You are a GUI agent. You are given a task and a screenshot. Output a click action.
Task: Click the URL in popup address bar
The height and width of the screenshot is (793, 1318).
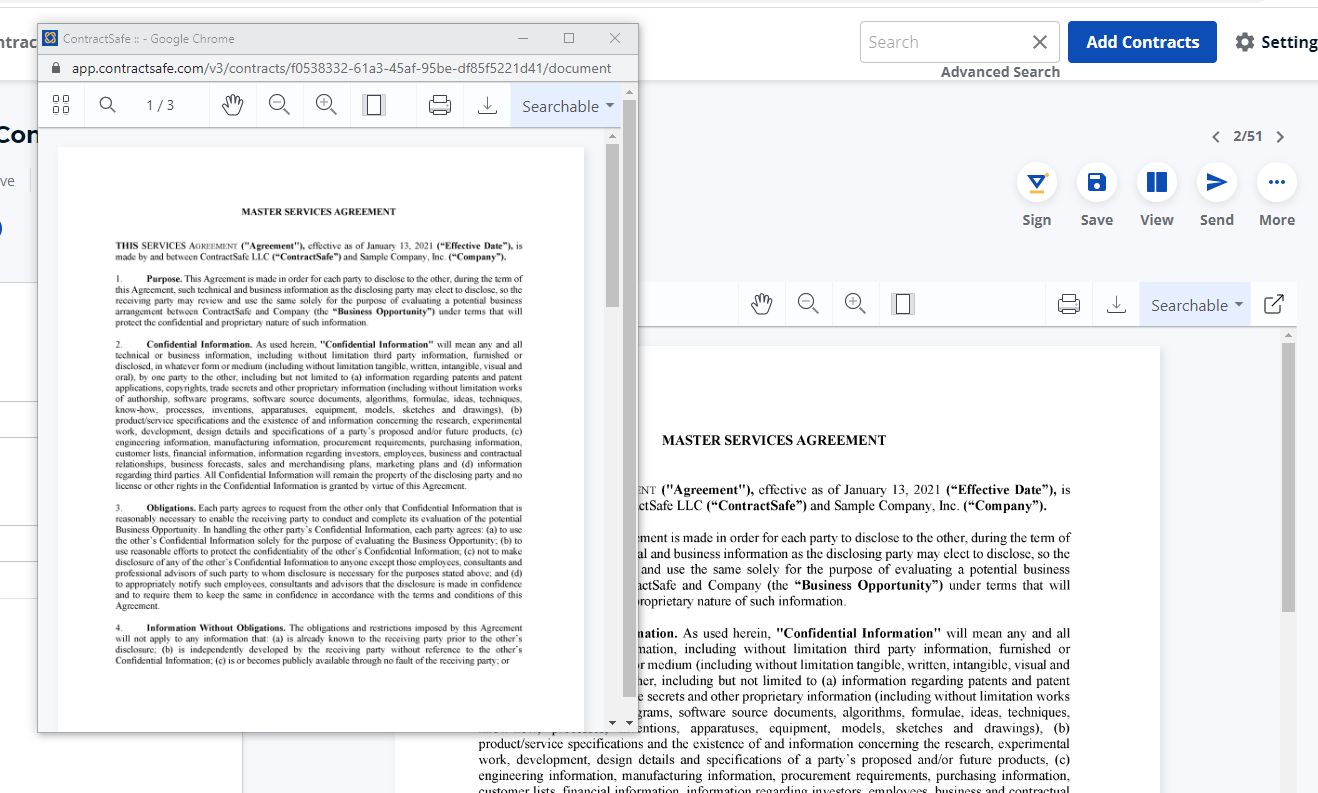(342, 68)
